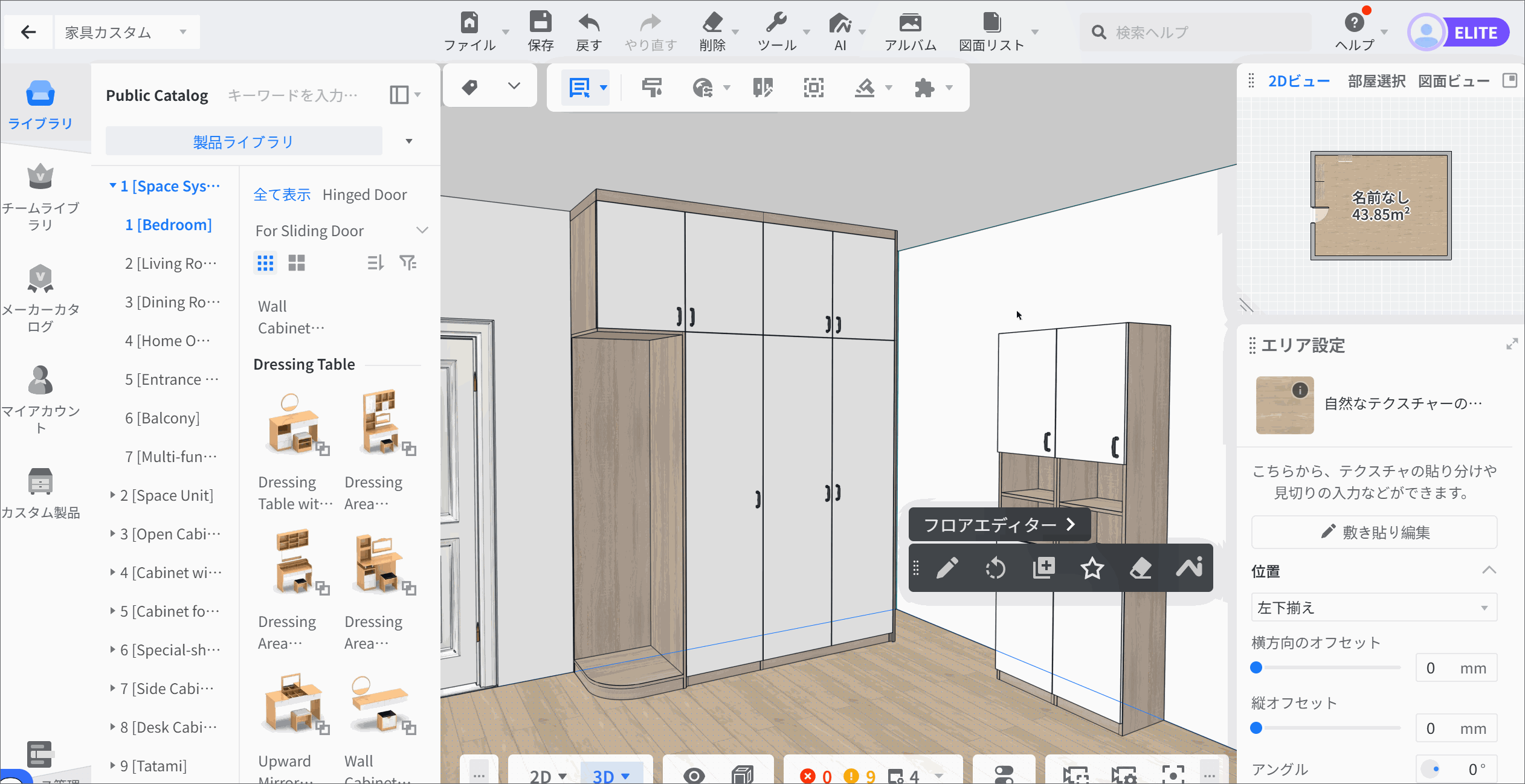Open the 家具カスタム mode dropdown
This screenshot has width=1525, height=784.
tap(127, 32)
